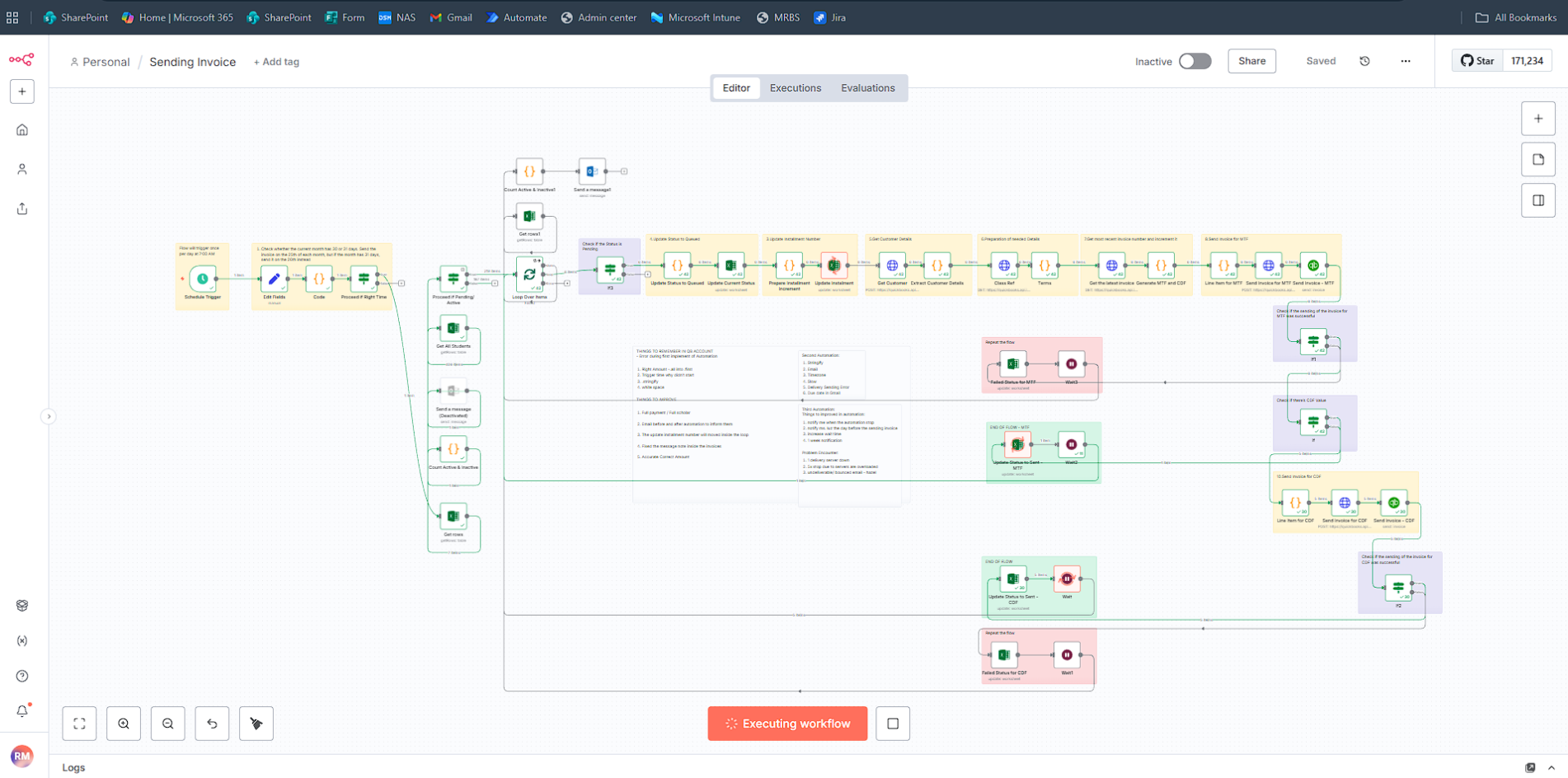The image size is (1568, 778).
Task: Click the Schedule Trigger node
Action: click(x=203, y=279)
